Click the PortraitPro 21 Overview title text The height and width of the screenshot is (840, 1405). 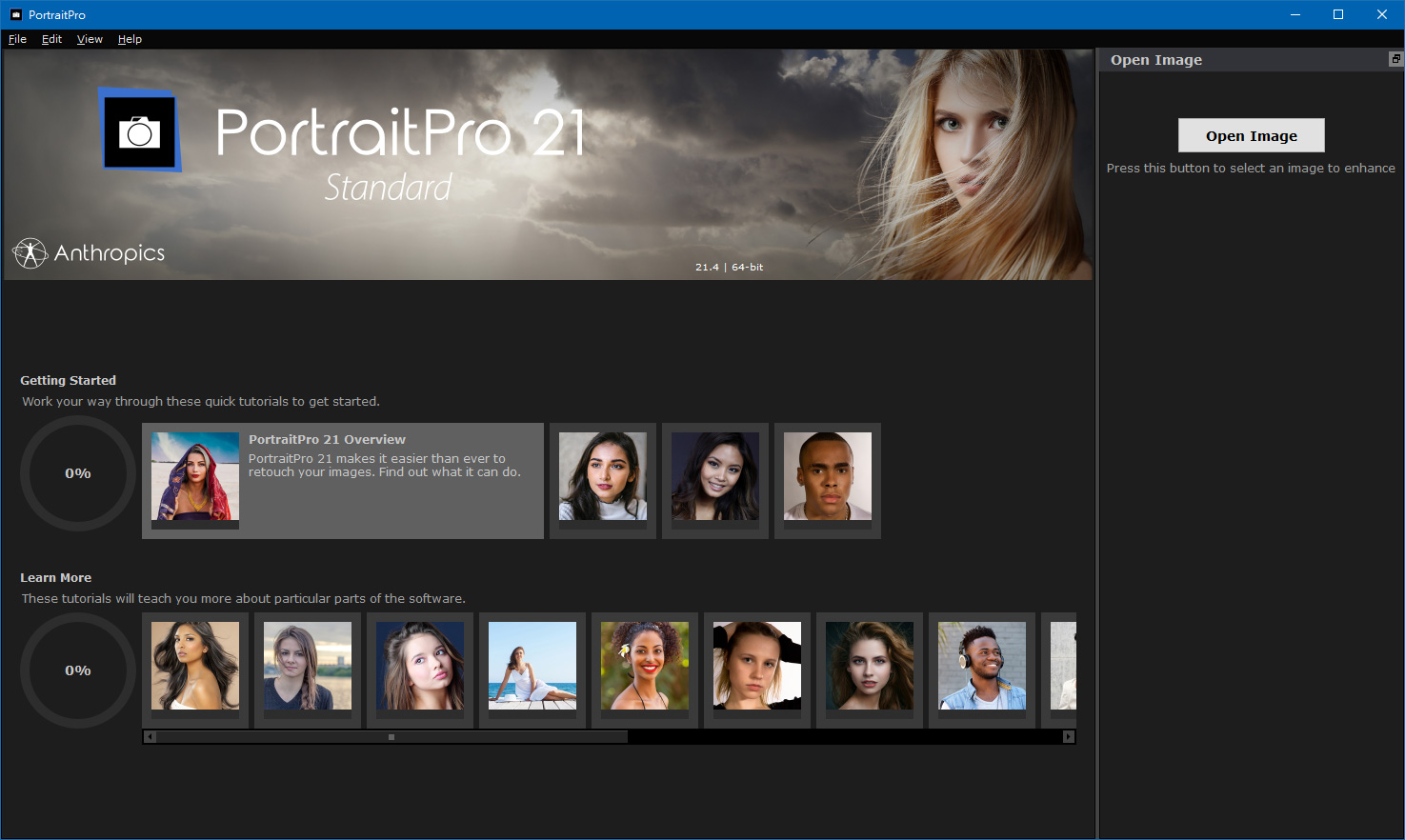pyautogui.click(x=327, y=439)
